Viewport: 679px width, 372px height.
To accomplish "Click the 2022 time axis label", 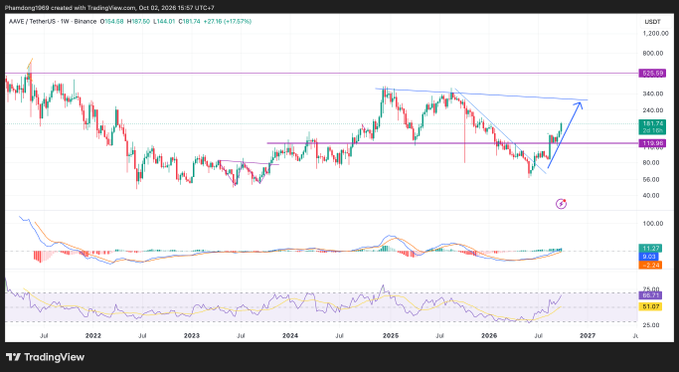I will click(93, 336).
